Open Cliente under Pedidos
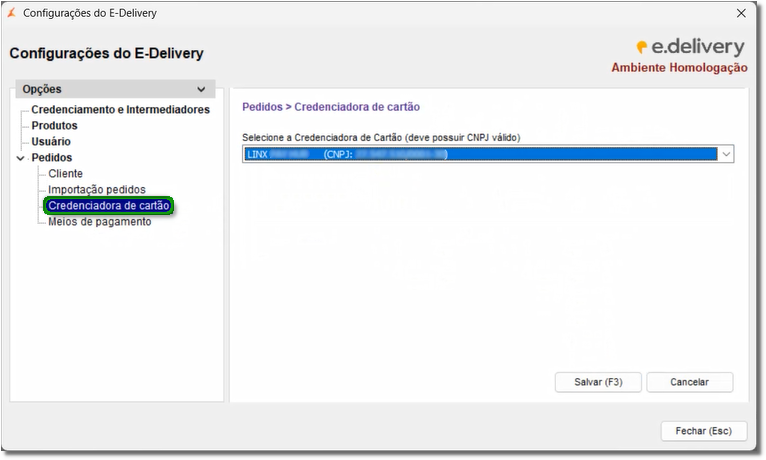This screenshot has width=766, height=460. coord(65,174)
